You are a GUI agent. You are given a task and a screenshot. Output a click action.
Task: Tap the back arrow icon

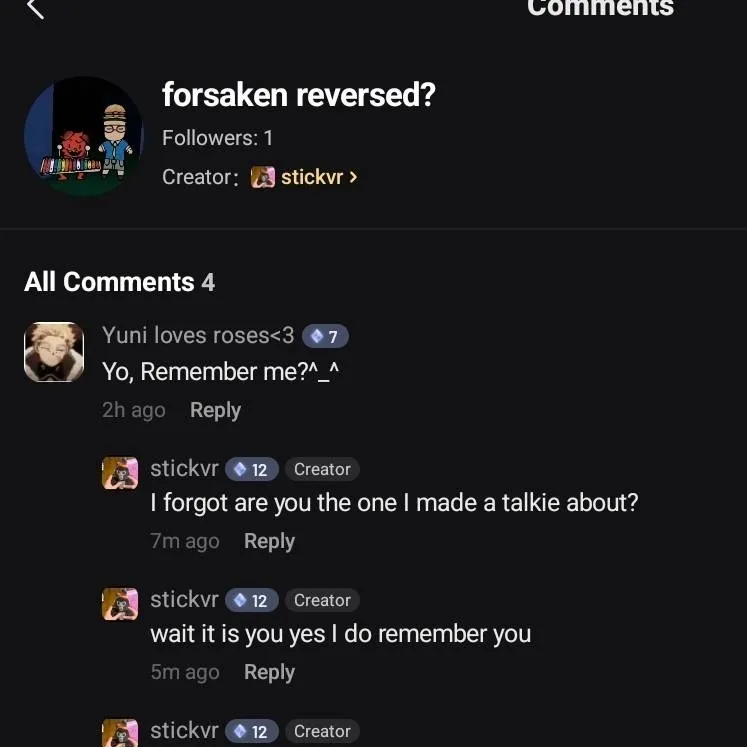click(x=36, y=9)
